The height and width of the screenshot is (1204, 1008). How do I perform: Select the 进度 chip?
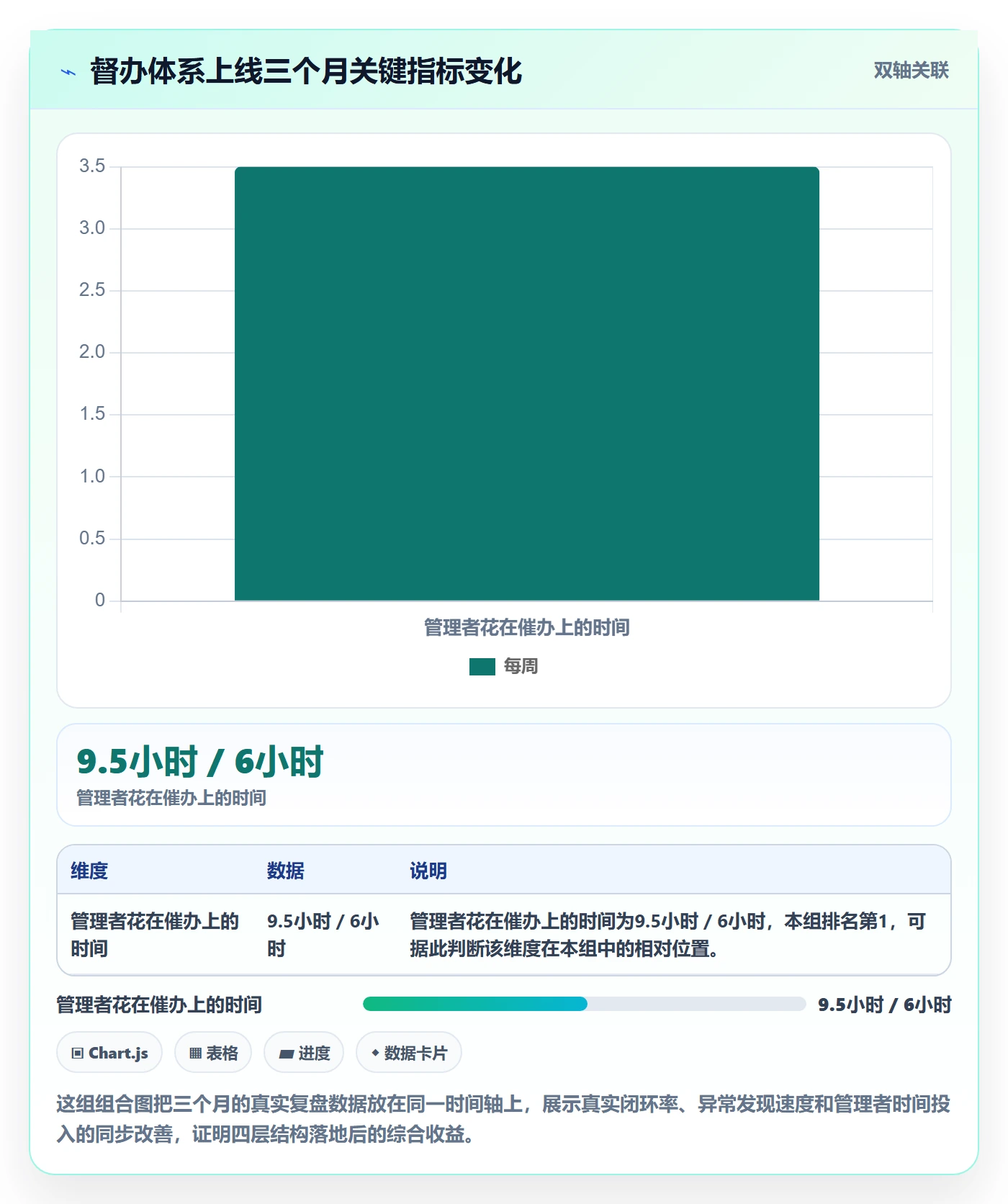coord(304,1053)
